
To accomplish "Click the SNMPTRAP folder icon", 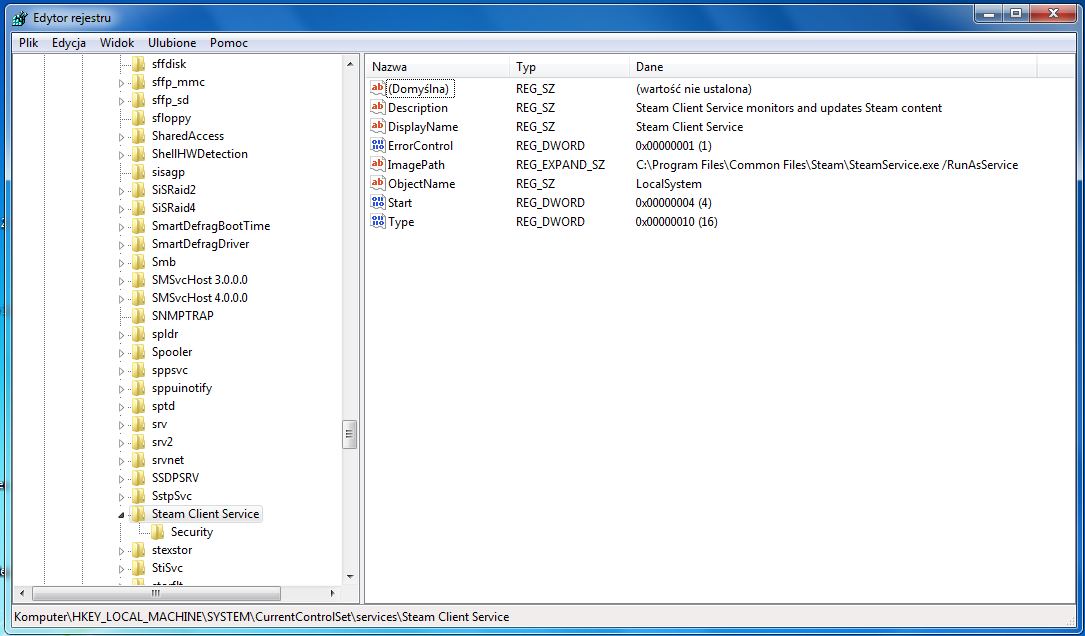I will tap(138, 316).
